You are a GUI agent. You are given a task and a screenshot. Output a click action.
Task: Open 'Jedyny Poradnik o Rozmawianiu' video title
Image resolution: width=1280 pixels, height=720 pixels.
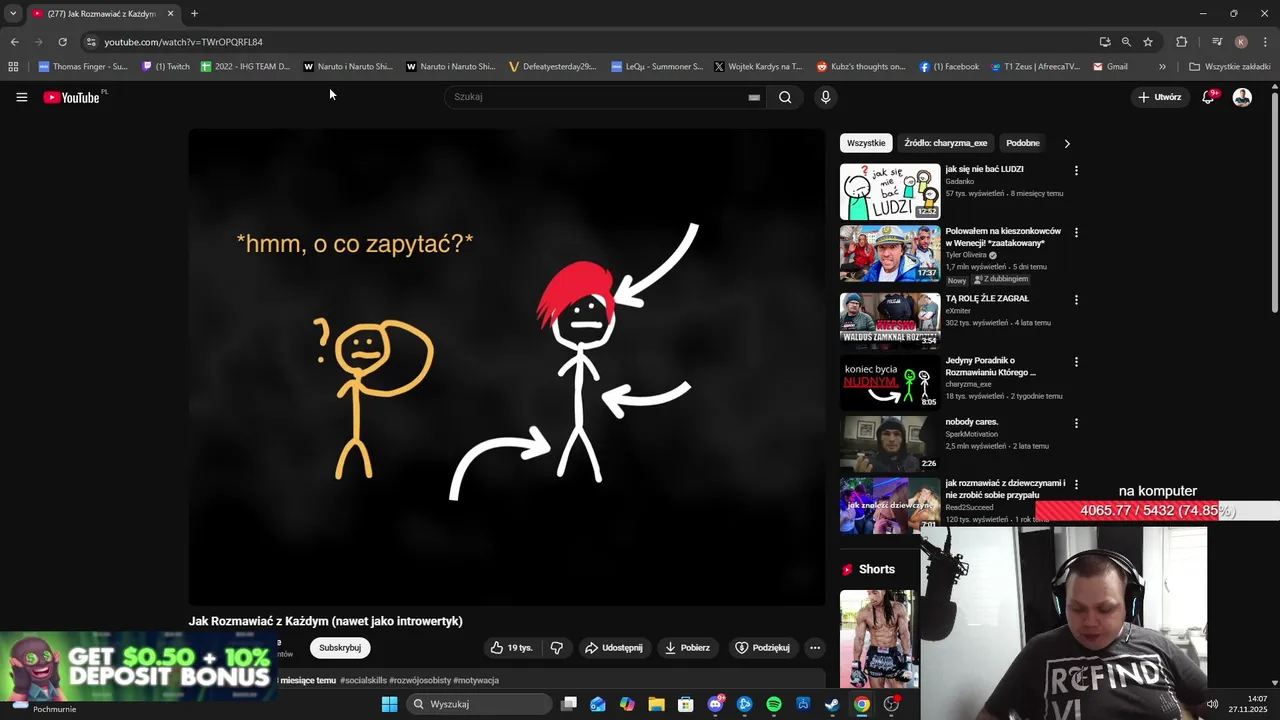[990, 366]
